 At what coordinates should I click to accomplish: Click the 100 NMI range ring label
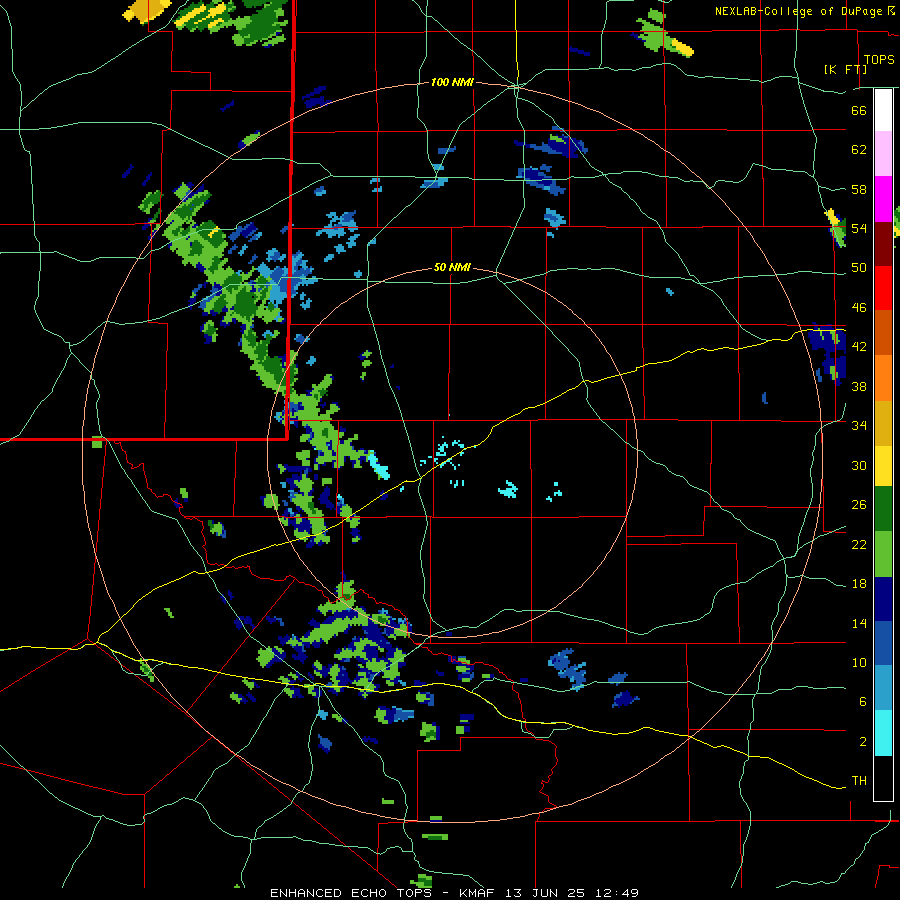(x=452, y=83)
